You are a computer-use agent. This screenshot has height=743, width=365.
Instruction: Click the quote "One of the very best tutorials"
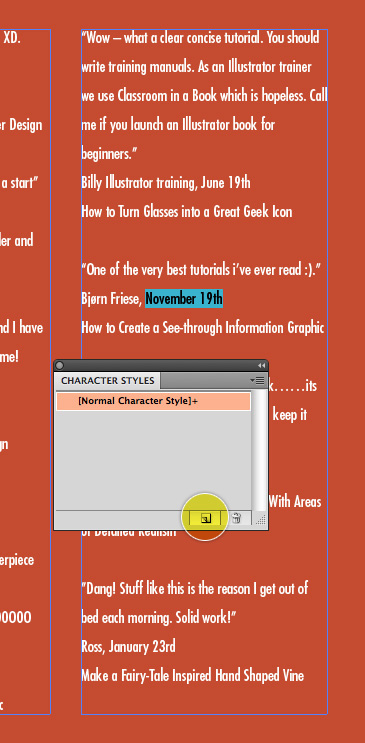coord(201,270)
